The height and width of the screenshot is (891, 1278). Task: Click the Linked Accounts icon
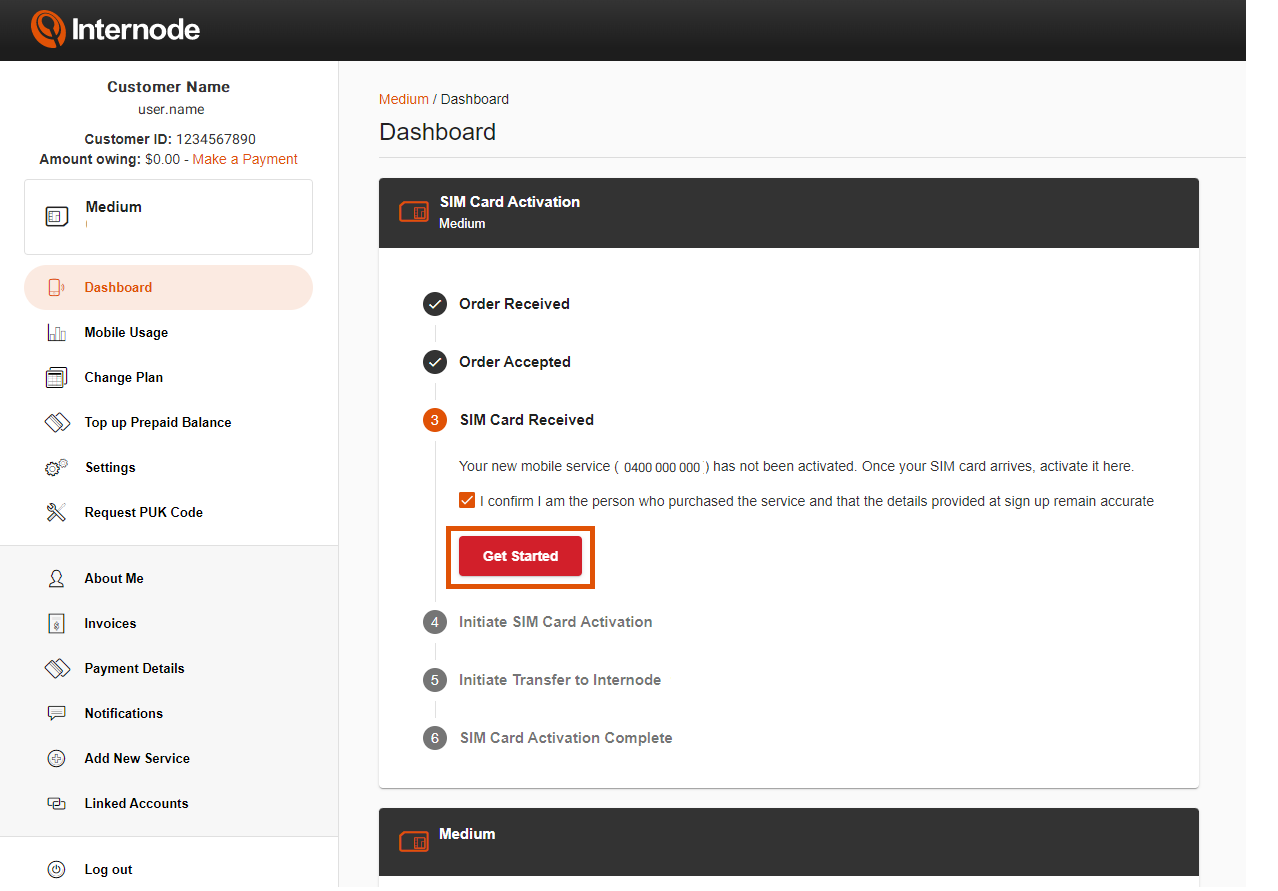point(57,804)
